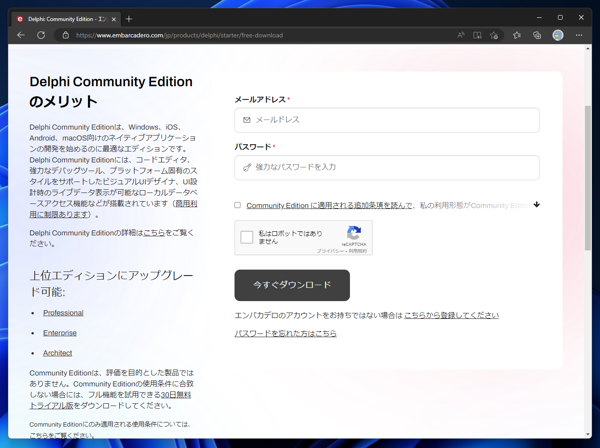Image resolution: width=600 pixels, height=448 pixels.
Task: Minimize the browser window
Action: [x=539, y=18]
